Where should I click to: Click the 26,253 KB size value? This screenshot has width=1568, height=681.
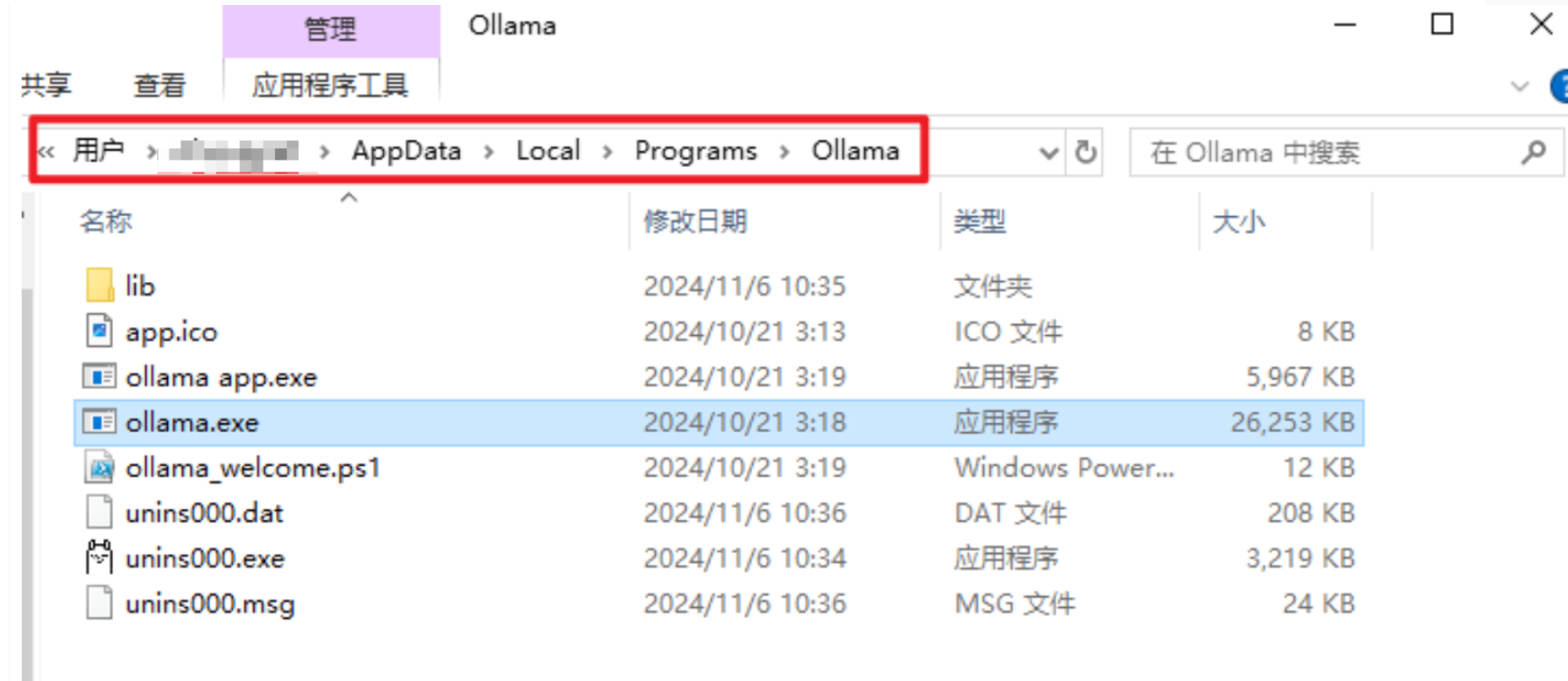1292,422
